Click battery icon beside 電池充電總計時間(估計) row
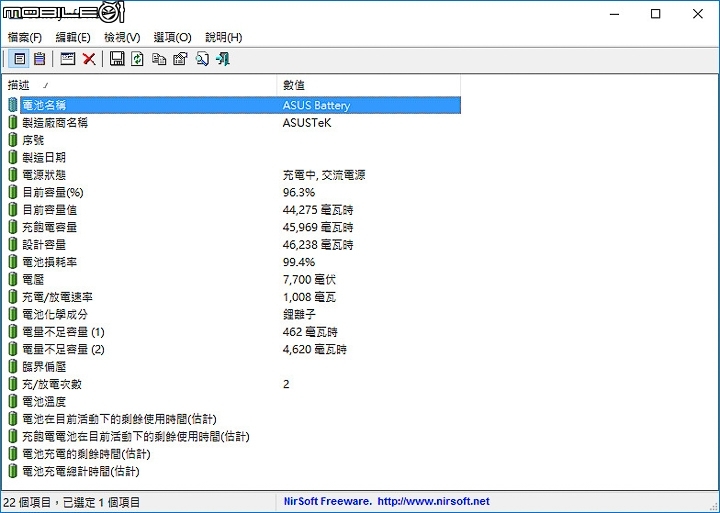The height and width of the screenshot is (513, 720). click(13, 471)
